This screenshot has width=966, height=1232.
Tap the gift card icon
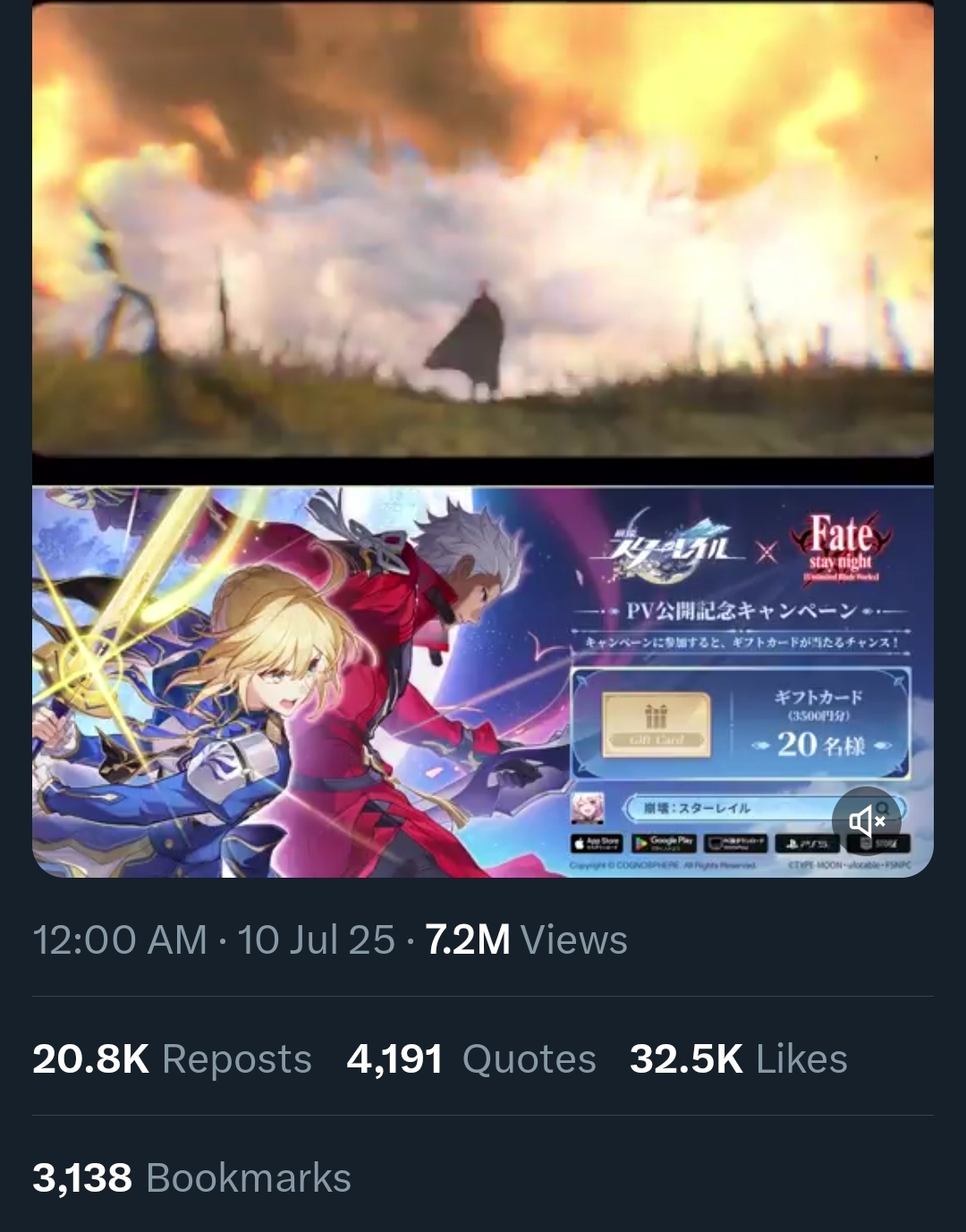coord(657,725)
